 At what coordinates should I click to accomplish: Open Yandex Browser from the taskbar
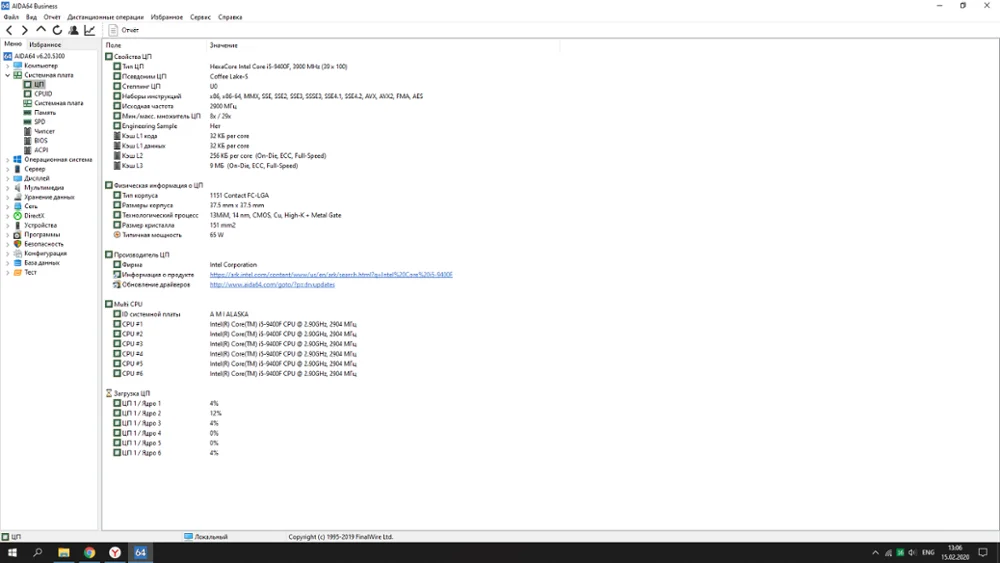115,553
